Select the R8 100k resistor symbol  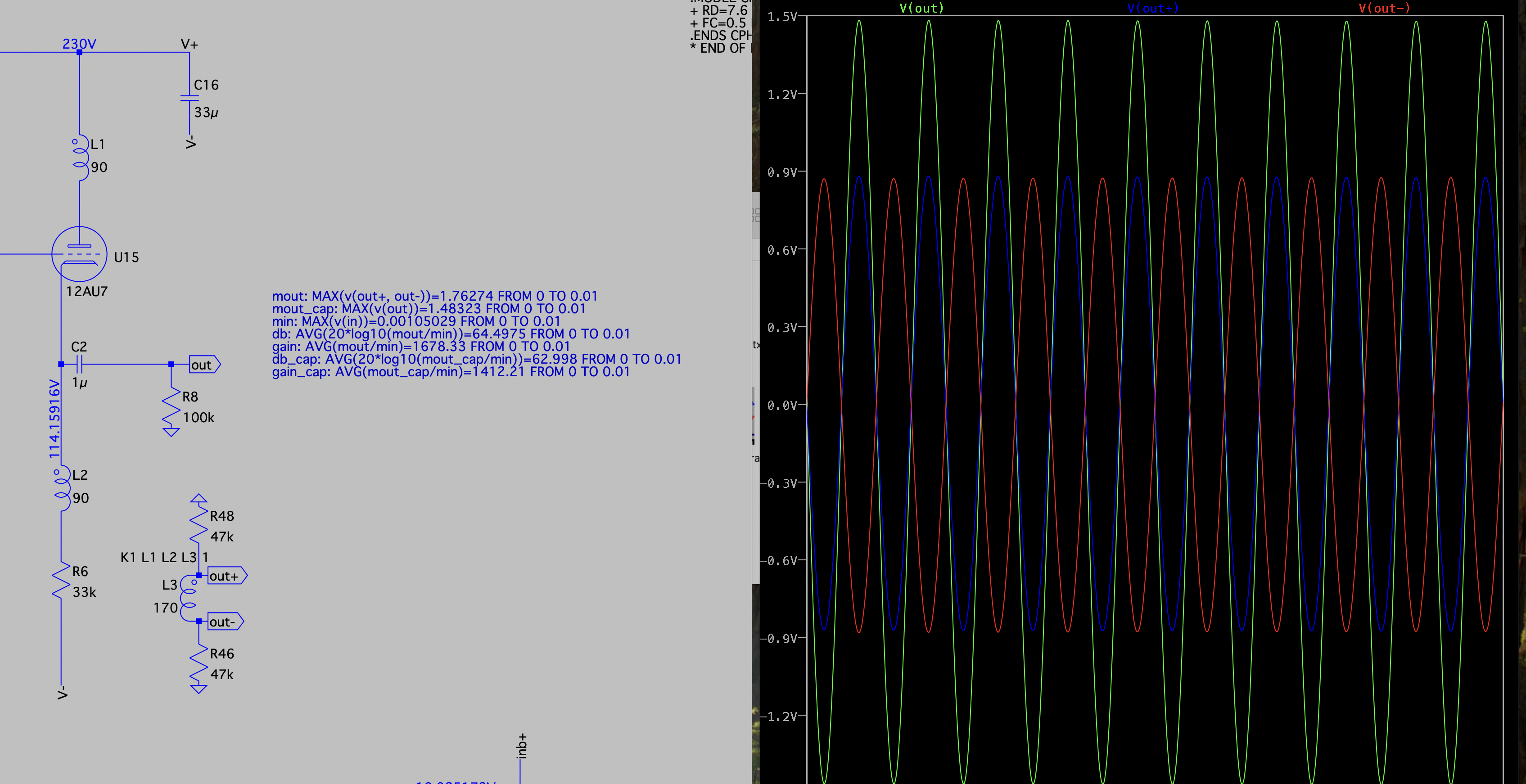[171, 406]
